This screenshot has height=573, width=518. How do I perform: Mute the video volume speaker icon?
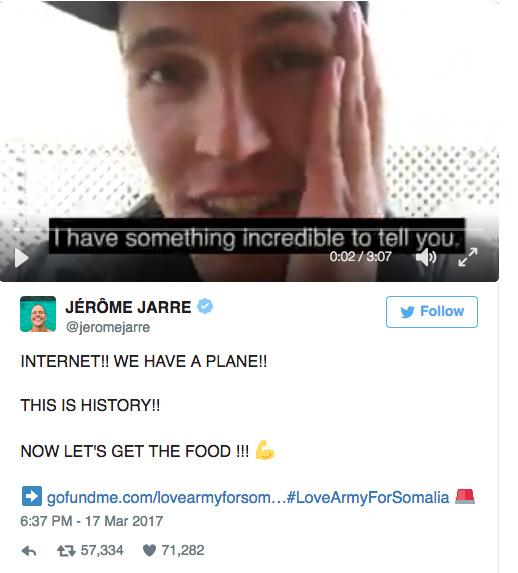[426, 257]
